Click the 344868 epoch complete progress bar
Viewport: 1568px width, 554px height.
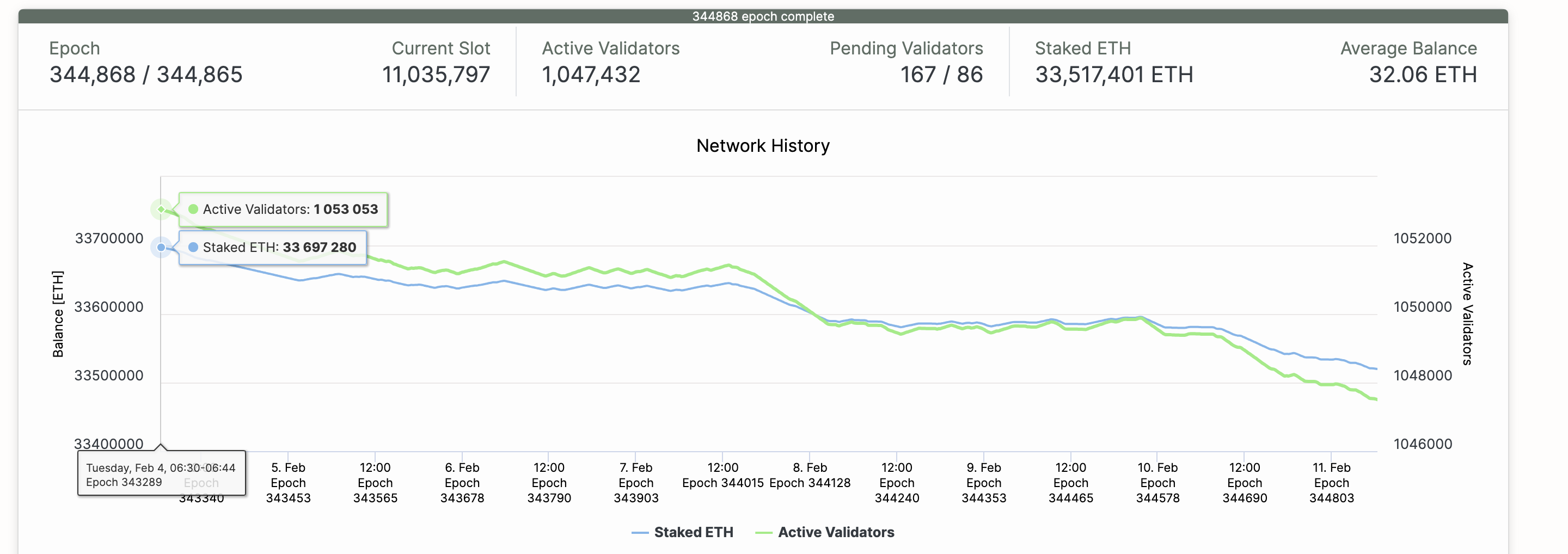(x=762, y=16)
